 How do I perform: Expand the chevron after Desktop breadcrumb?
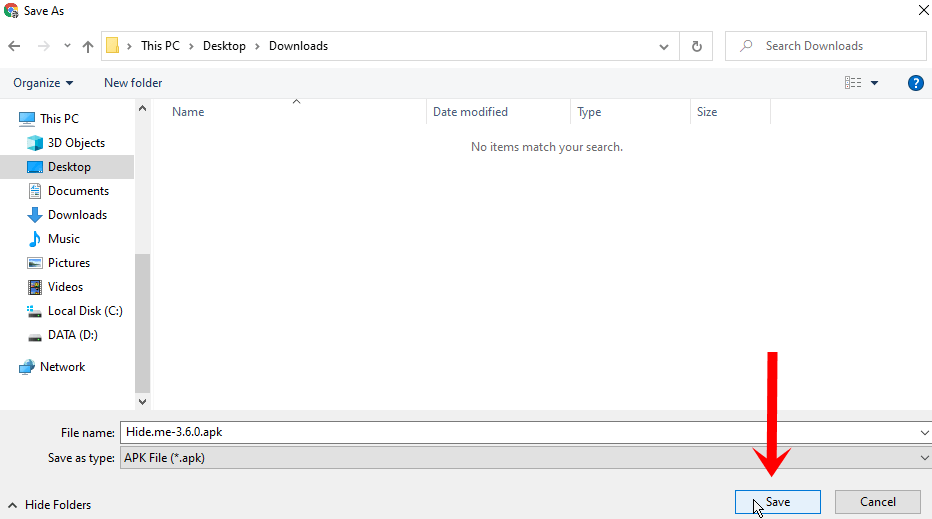tap(257, 46)
